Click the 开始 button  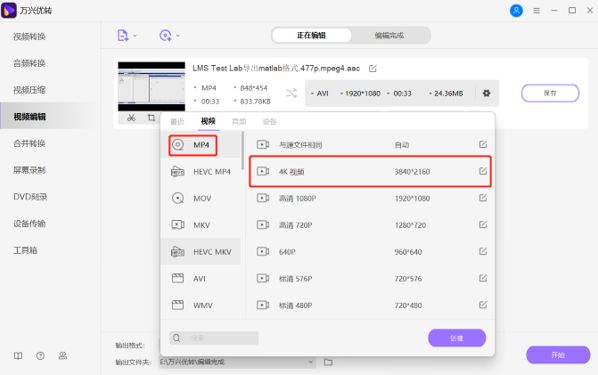tap(558, 355)
